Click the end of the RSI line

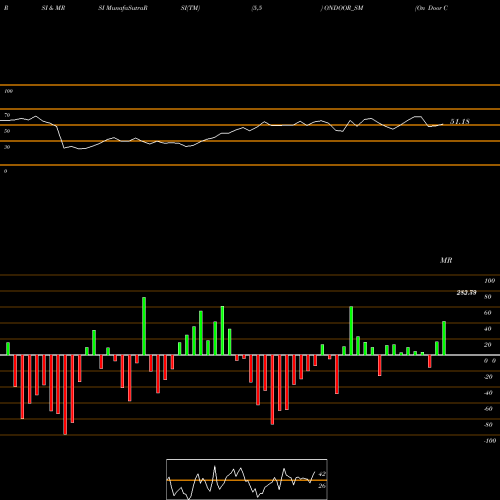443,124
